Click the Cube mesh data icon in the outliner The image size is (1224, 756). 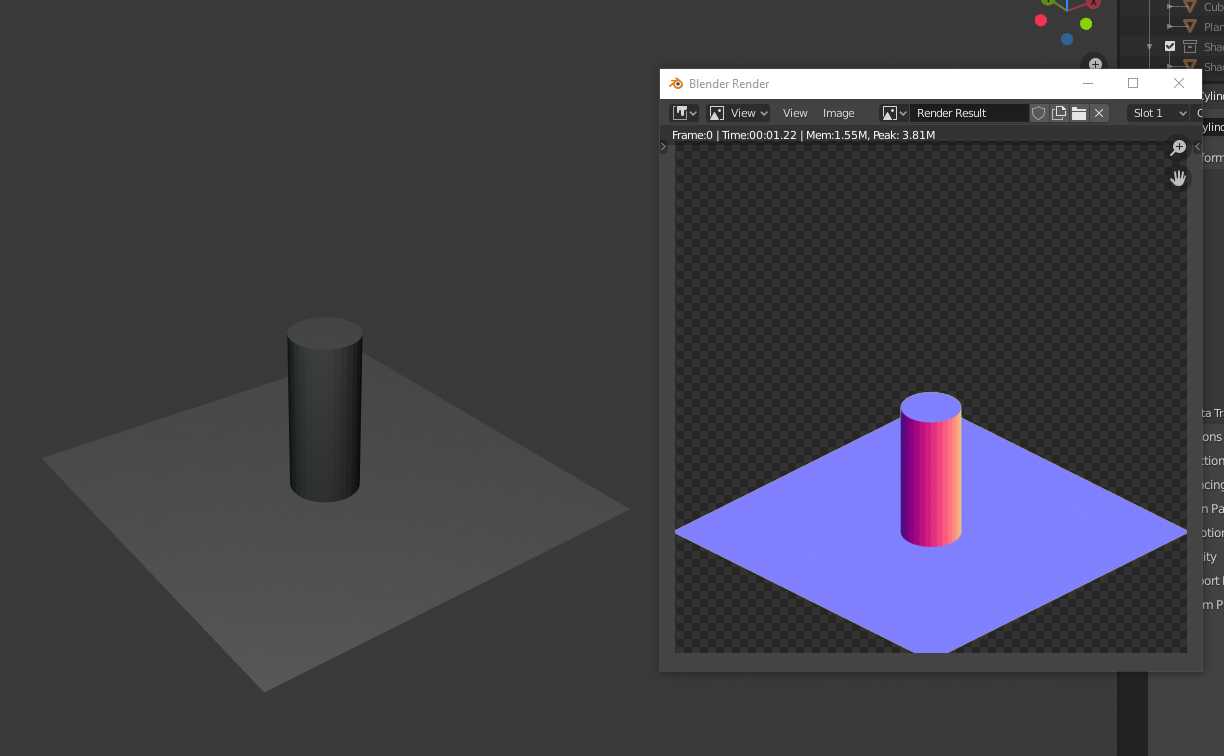pos(1190,7)
